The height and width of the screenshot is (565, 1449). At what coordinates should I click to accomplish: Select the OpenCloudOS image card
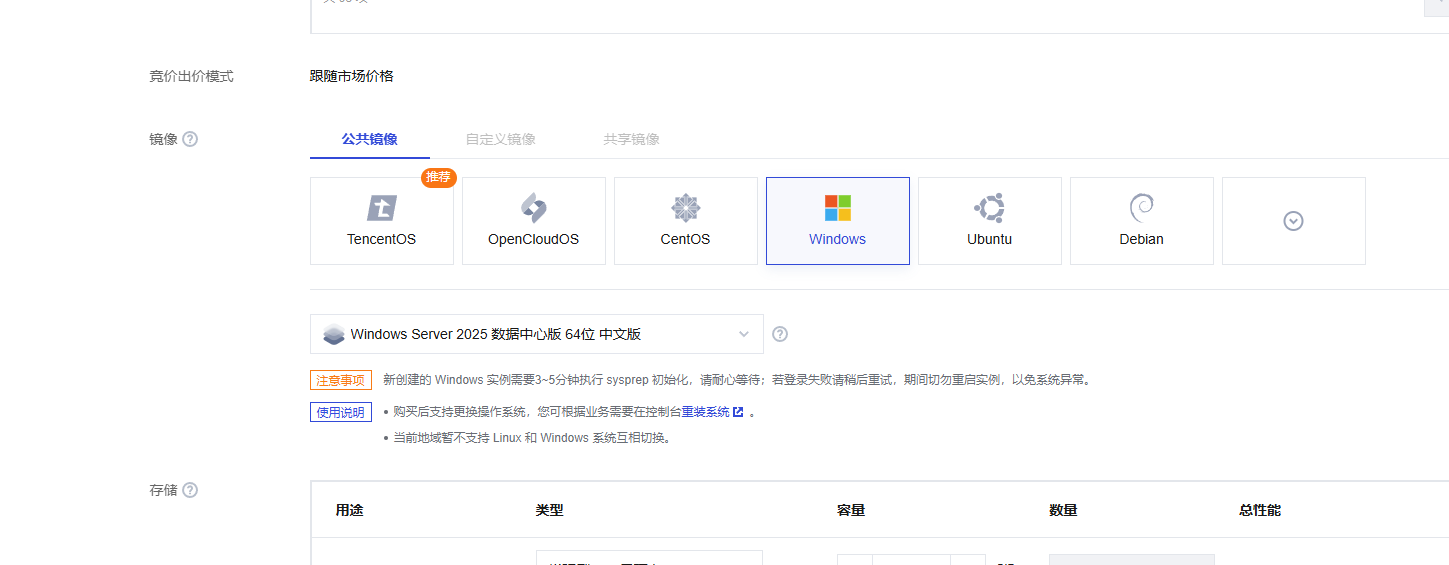(x=534, y=221)
